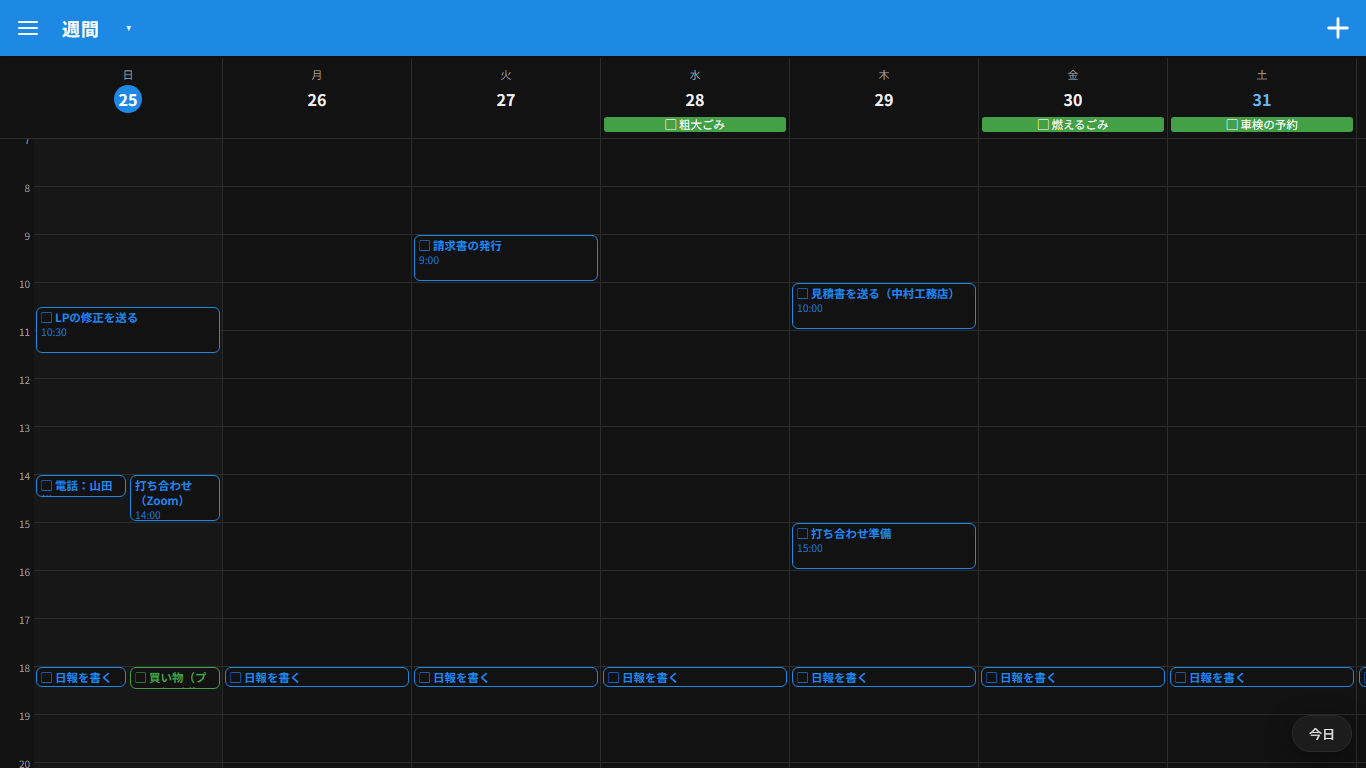
Task: Click the 10:00 time under 見積書を送る
Action: pyautogui.click(x=810, y=309)
